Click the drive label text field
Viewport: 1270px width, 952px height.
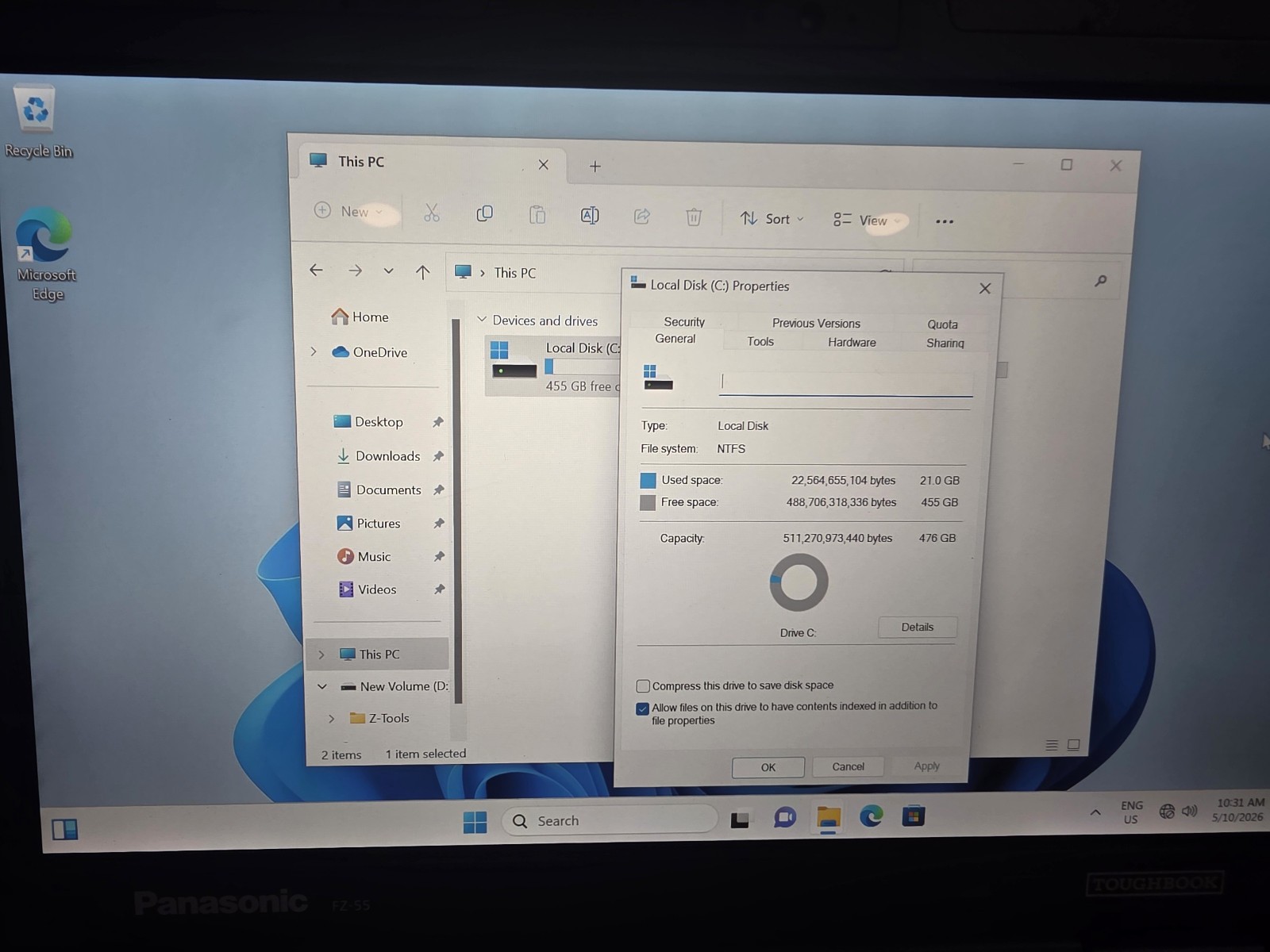tap(845, 383)
